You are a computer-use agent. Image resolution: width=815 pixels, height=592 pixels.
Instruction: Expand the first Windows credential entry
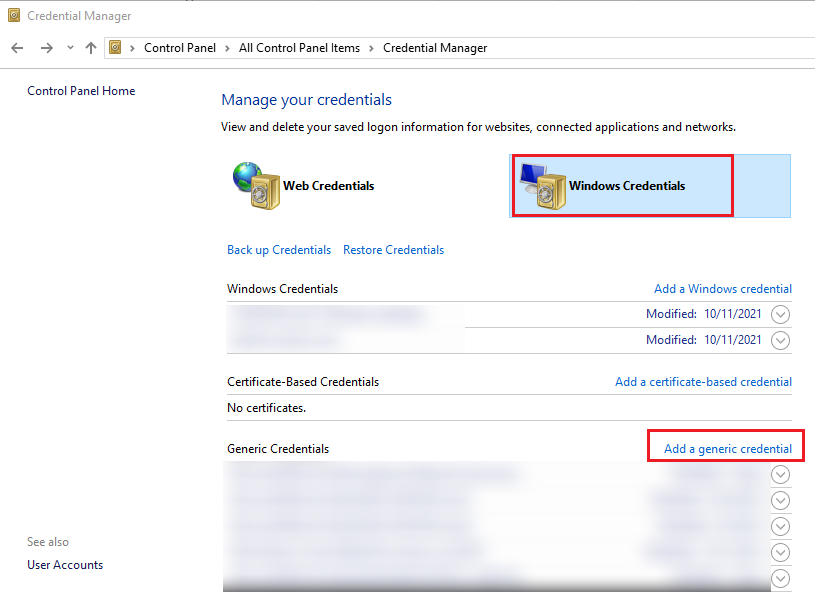point(780,313)
